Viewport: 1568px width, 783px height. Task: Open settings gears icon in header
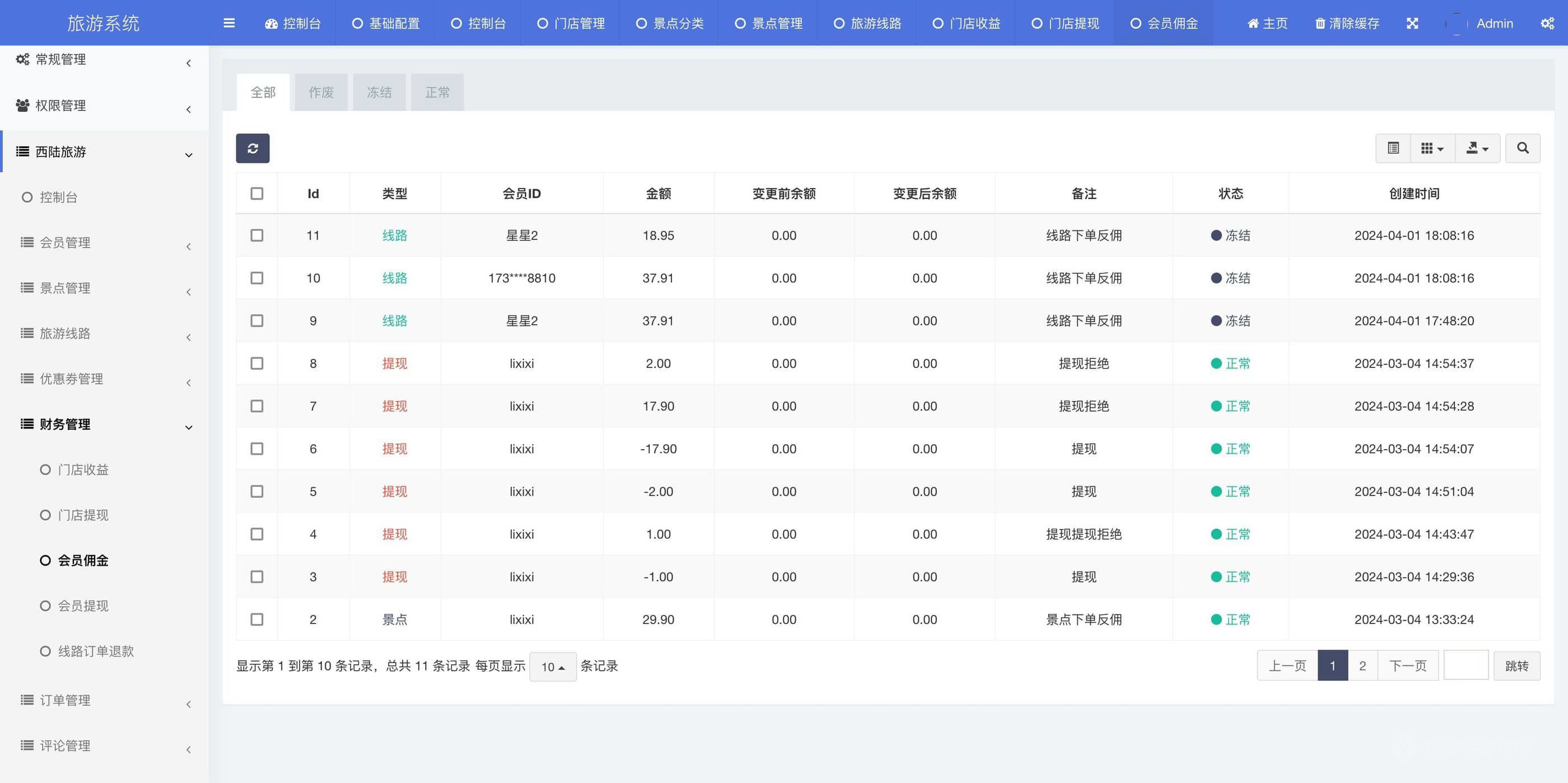pyautogui.click(x=1547, y=23)
